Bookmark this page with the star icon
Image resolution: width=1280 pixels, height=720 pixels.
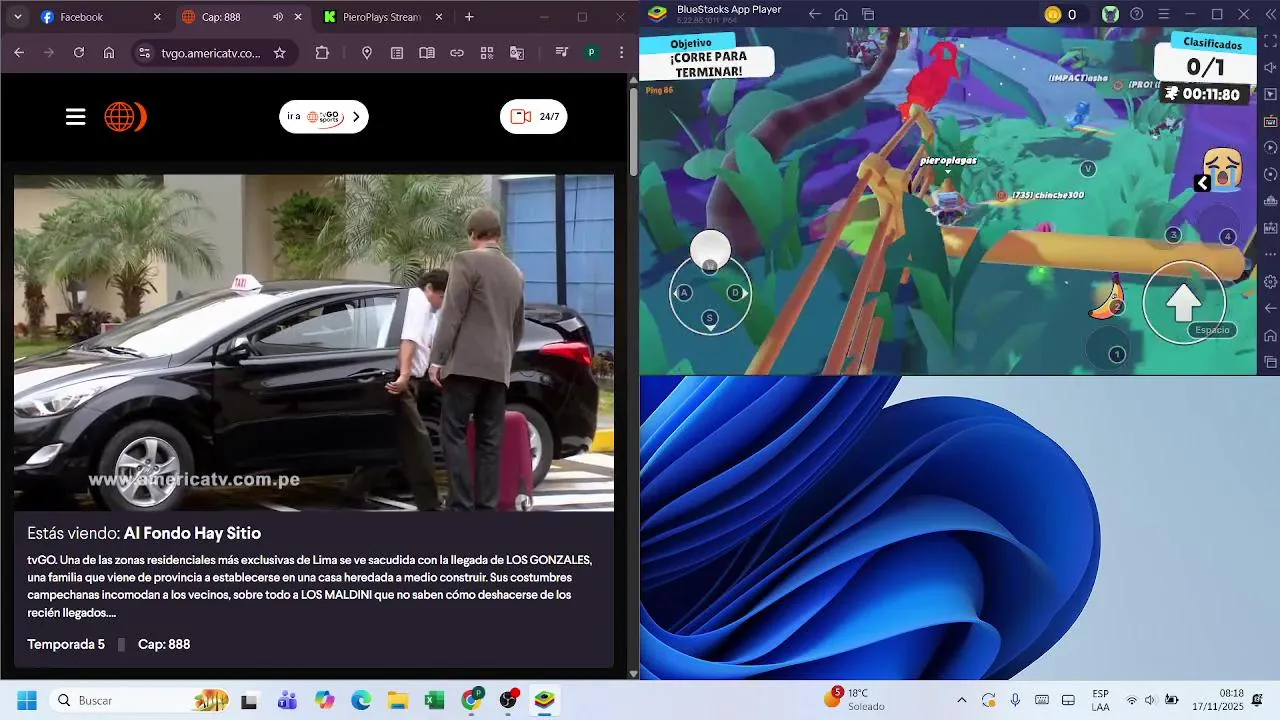280,53
